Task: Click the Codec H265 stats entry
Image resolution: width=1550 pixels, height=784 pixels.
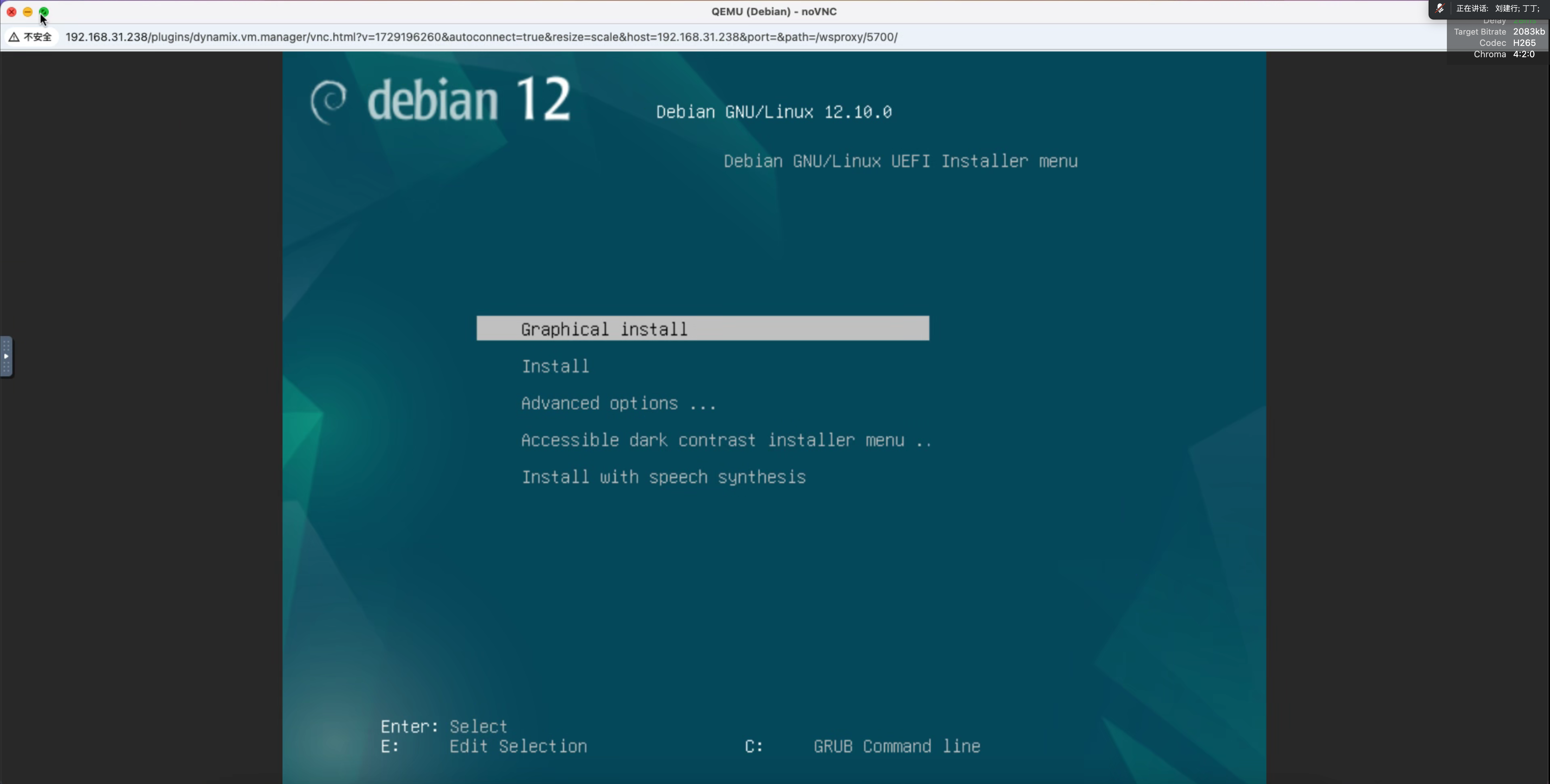Action: coord(1507,43)
